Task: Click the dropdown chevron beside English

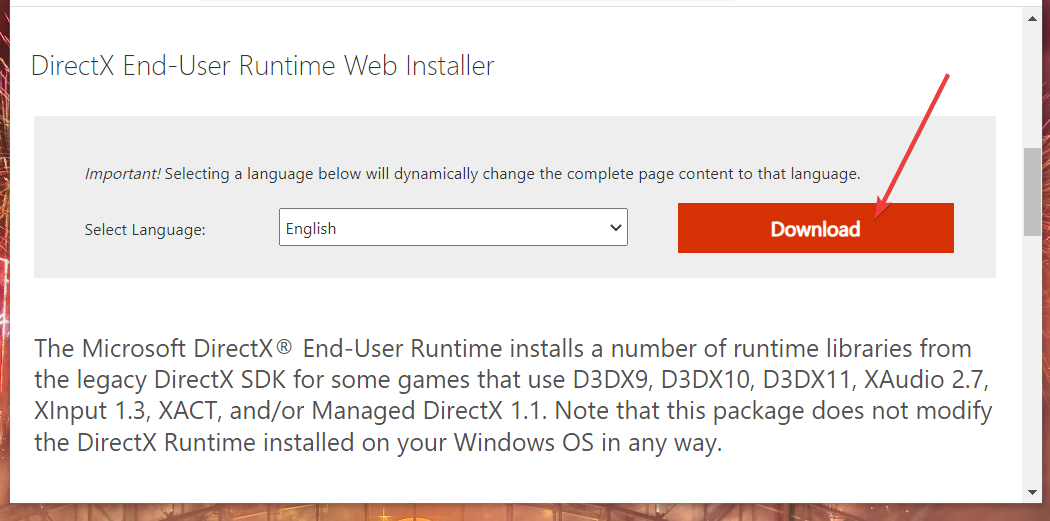Action: pyautogui.click(x=615, y=228)
